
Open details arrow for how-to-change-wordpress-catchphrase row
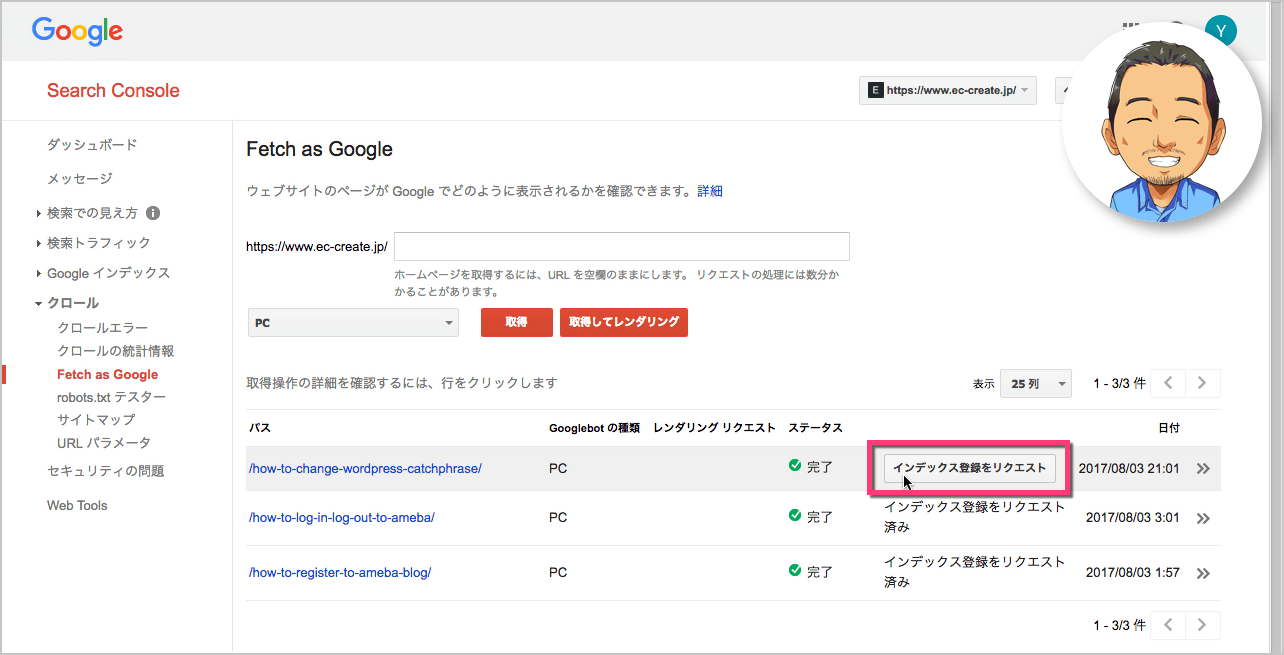(1202, 468)
